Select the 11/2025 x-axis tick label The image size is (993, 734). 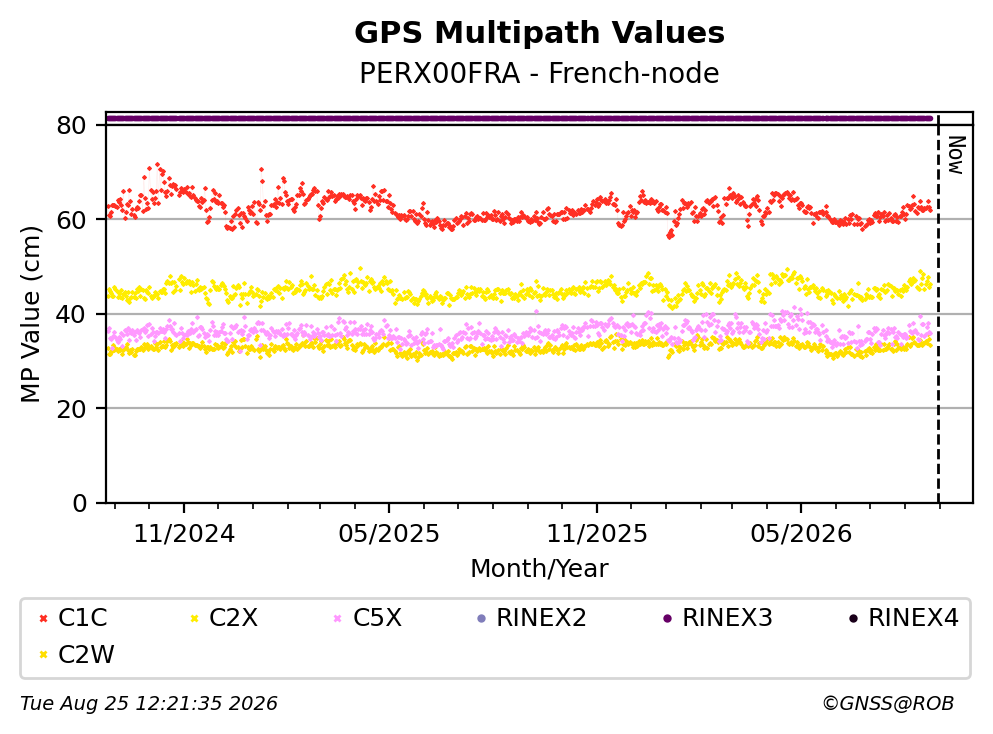[x=597, y=534]
